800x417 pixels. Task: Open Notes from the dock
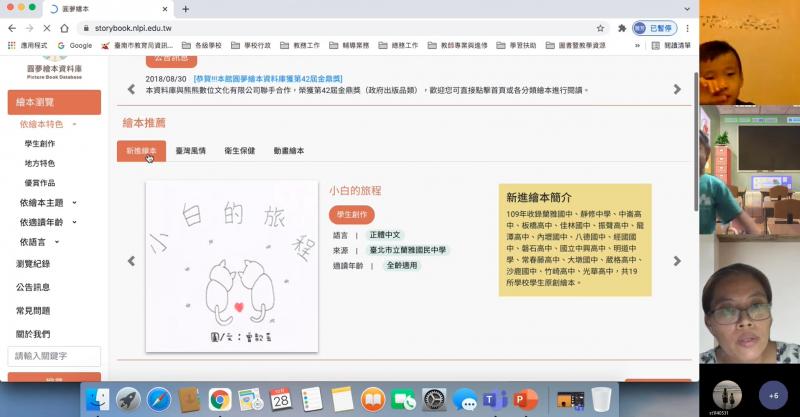point(342,399)
